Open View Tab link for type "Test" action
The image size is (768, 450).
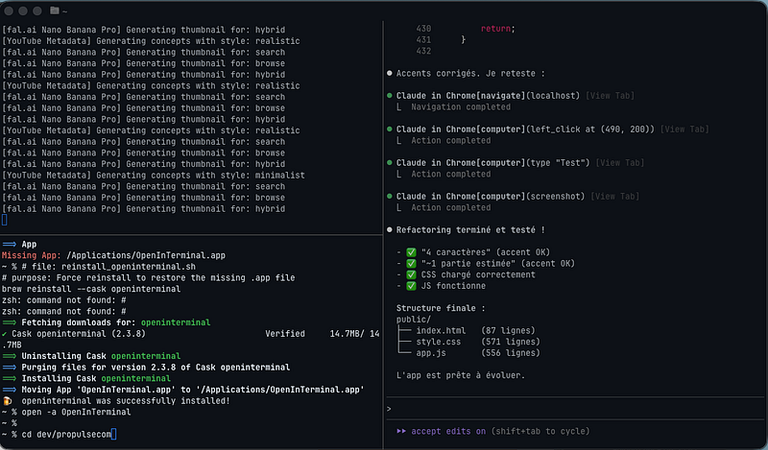pyautogui.click(x=620, y=163)
